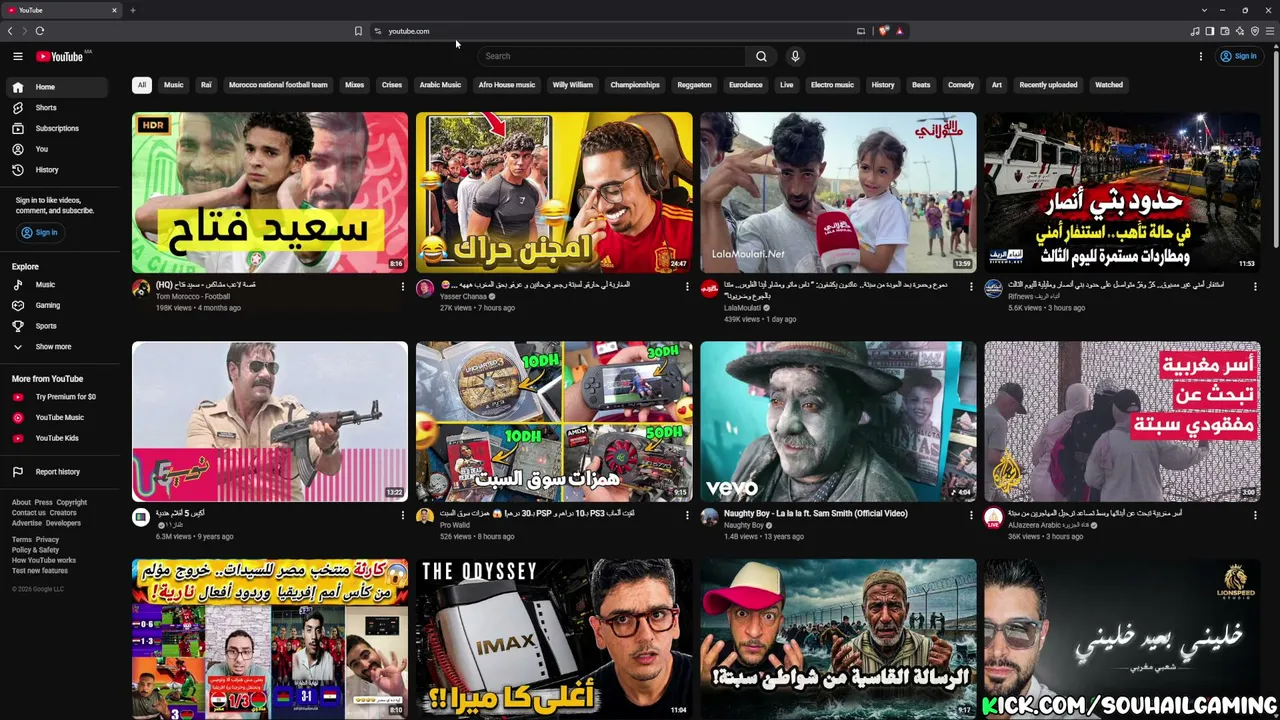
Task: Open the Pro Walid PSP video thumbnail
Action: click(554, 421)
